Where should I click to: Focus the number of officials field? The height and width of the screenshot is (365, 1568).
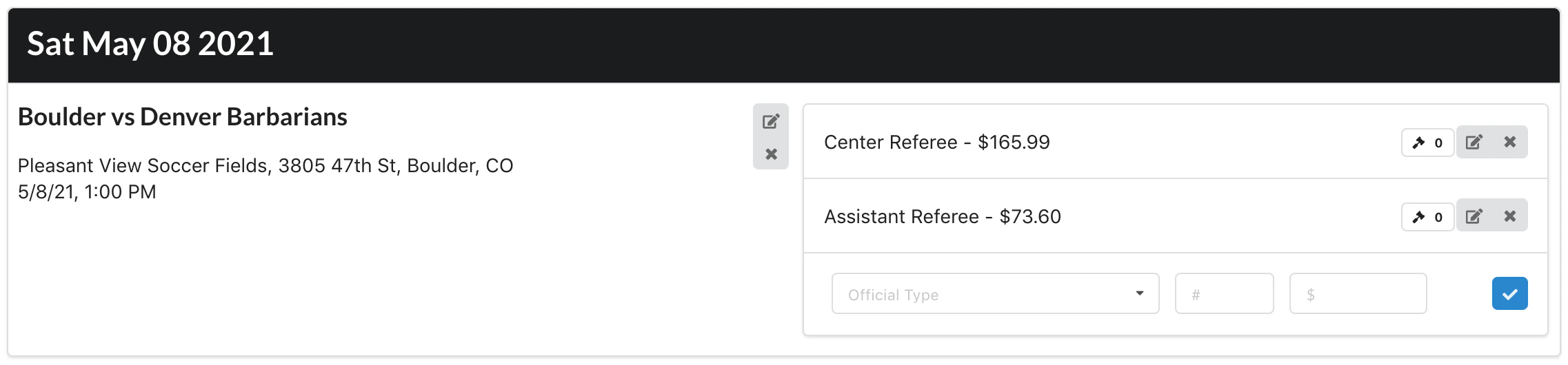click(1224, 293)
